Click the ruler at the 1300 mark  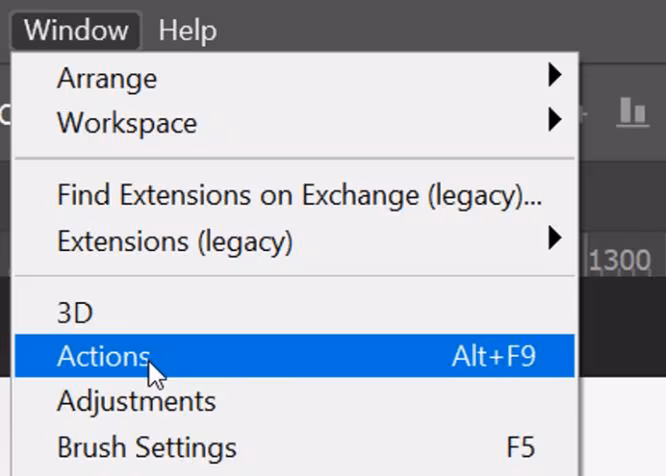[620, 262]
